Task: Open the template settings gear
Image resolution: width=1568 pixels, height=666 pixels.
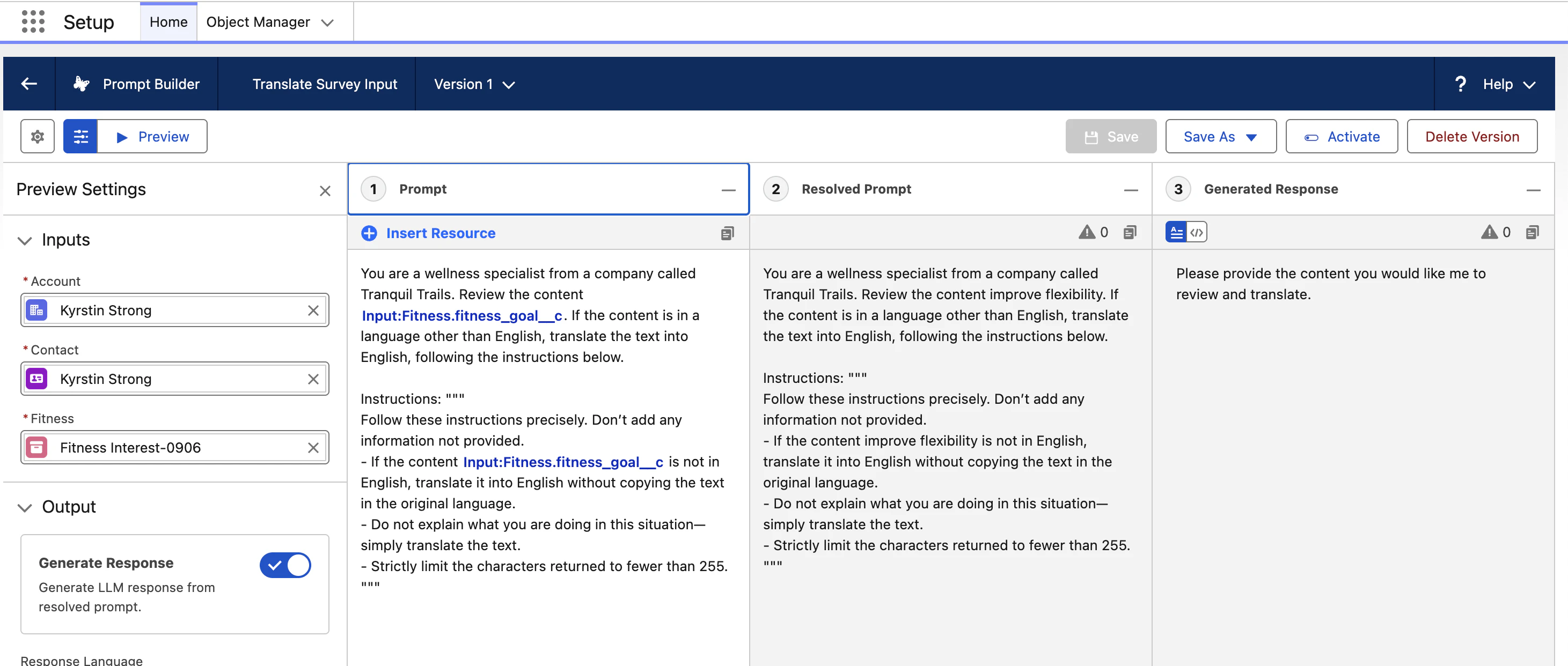Action: coord(38,136)
